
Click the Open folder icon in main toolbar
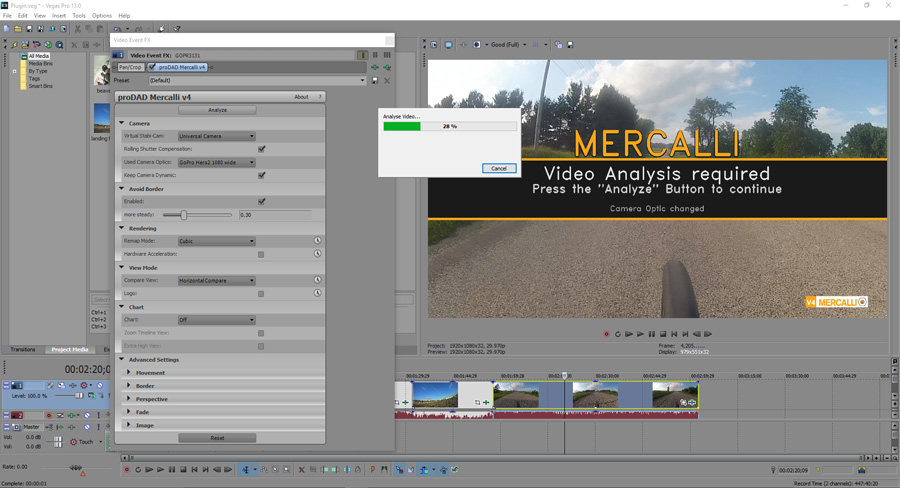[18, 29]
